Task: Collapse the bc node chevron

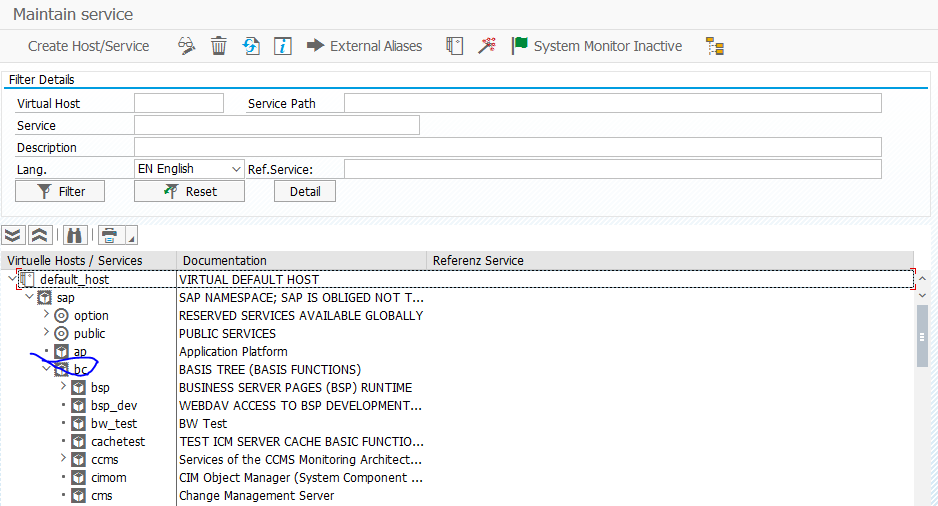Action: click(x=46, y=369)
